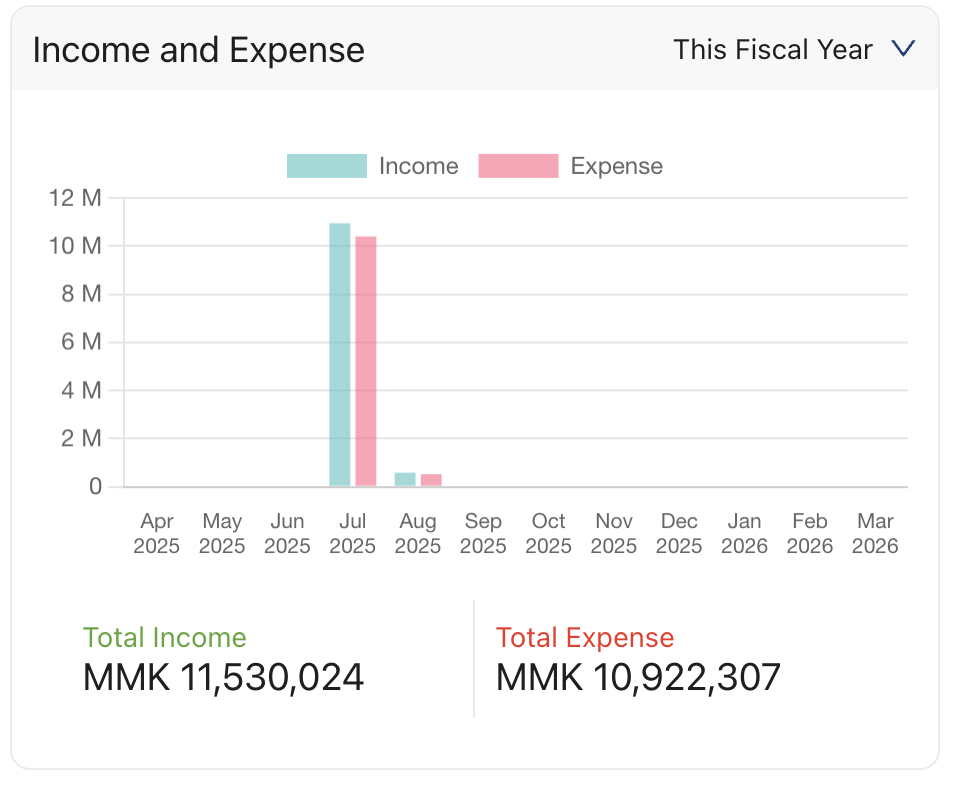Image resolution: width=954 pixels, height=786 pixels.
Task: Click the 12 M axis value label
Action: pyautogui.click(x=73, y=197)
